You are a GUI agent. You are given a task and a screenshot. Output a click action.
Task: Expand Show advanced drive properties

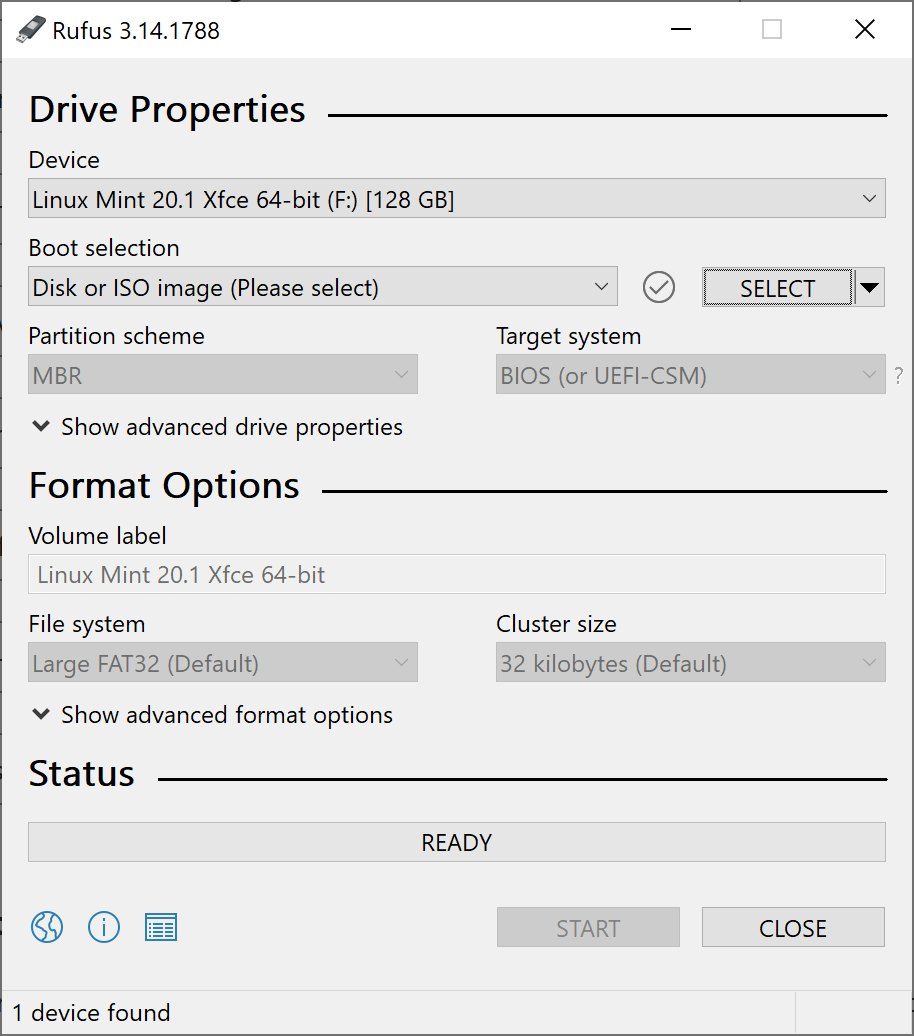point(217,427)
